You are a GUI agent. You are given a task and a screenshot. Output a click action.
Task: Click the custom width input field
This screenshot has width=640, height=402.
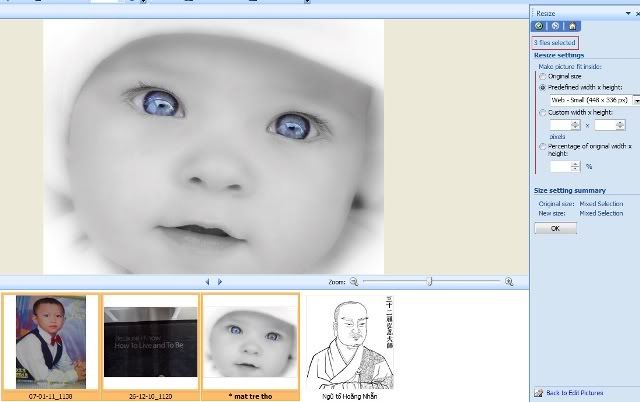point(560,125)
